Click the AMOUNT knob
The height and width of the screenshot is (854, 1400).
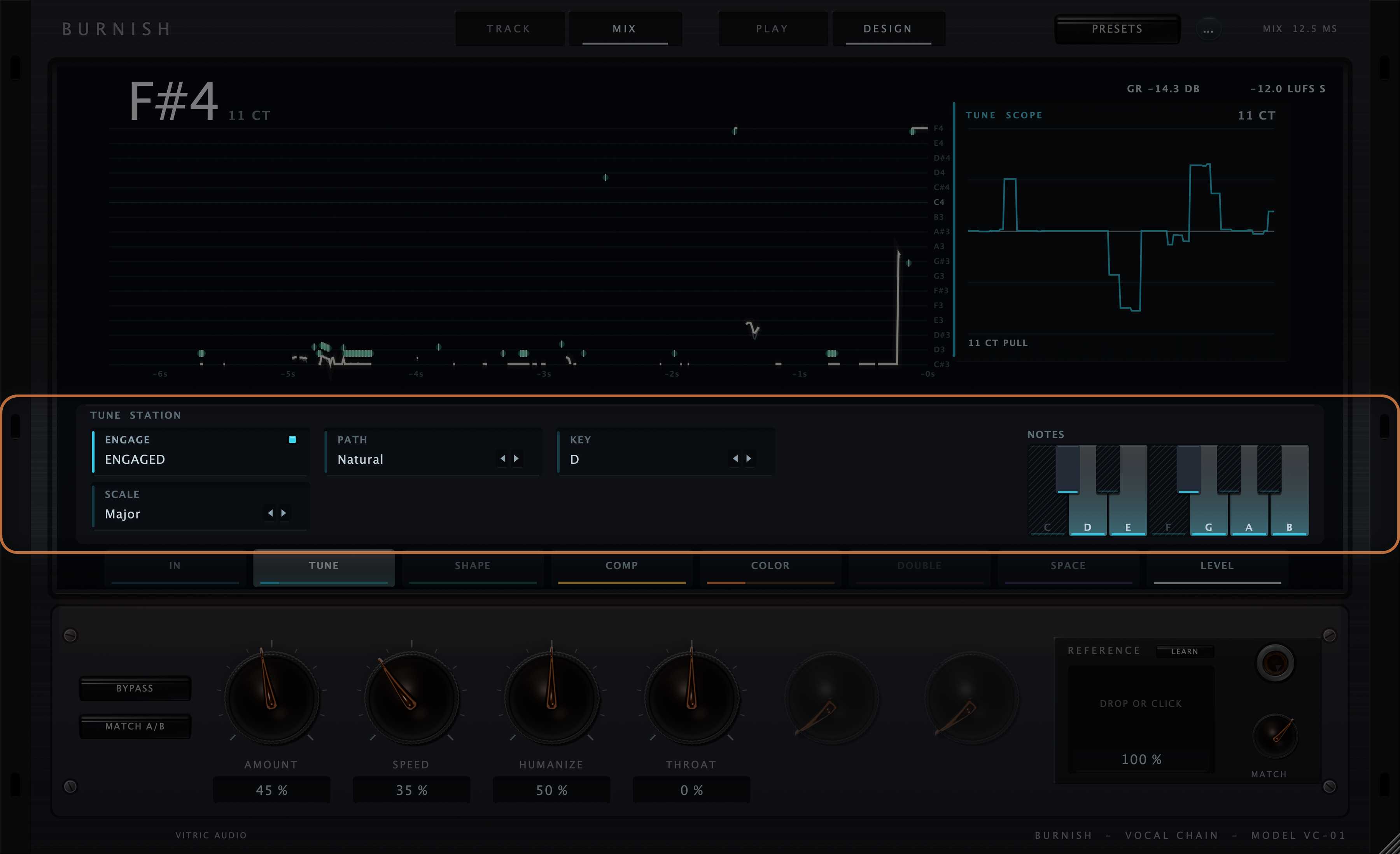coord(271,697)
